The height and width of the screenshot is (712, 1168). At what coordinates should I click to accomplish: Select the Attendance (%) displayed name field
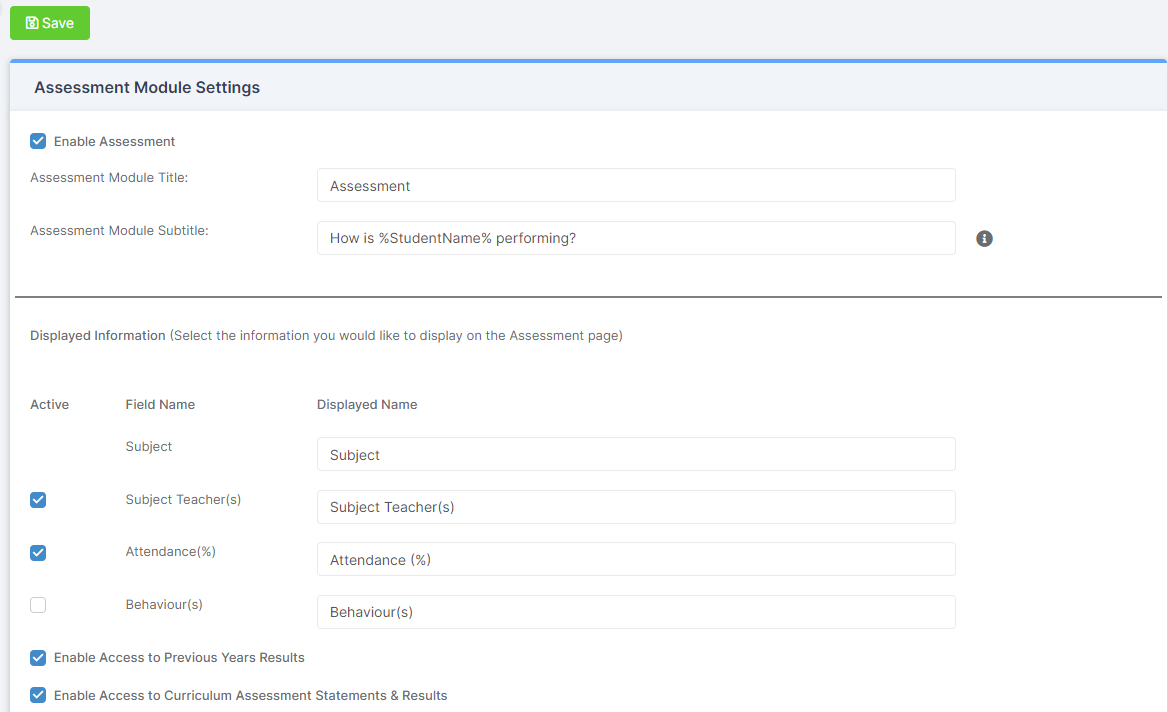(x=636, y=559)
